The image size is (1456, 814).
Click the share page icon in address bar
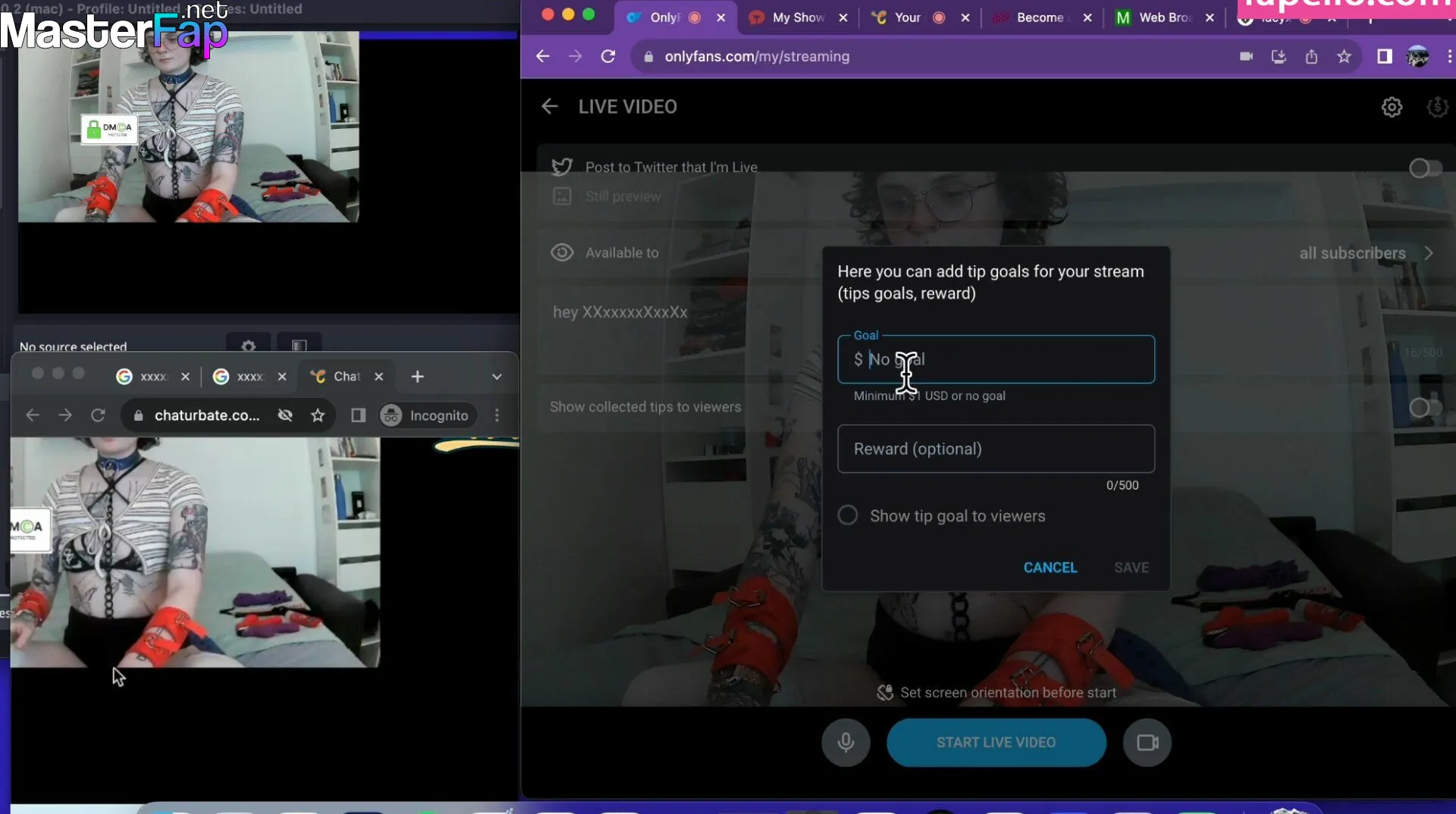1311,56
